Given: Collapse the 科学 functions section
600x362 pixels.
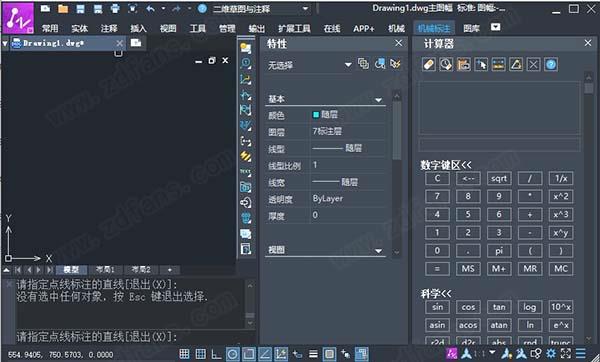Looking at the screenshot, I should coord(436,294).
